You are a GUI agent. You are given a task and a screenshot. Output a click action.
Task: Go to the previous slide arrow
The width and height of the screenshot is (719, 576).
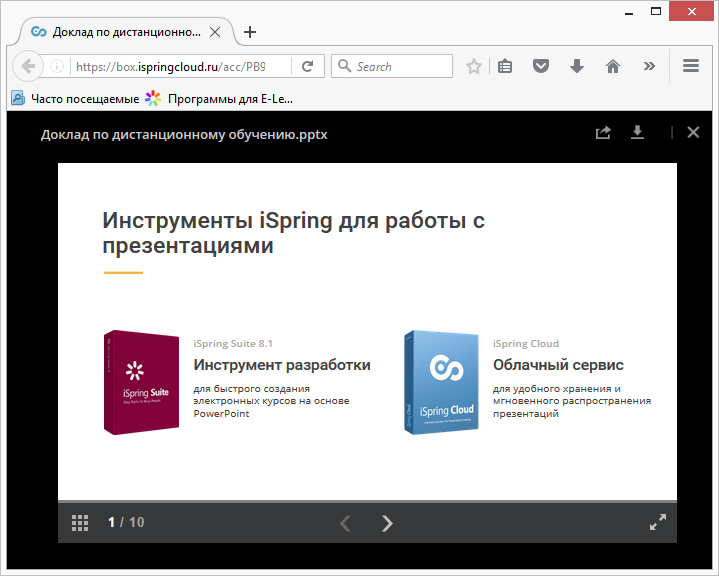tap(345, 523)
